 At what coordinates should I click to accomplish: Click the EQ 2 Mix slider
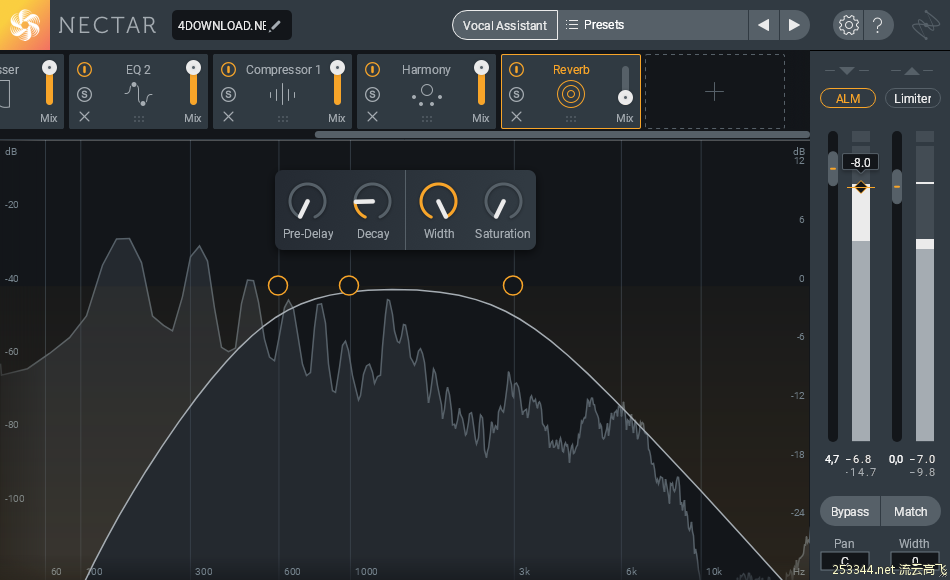pos(193,84)
